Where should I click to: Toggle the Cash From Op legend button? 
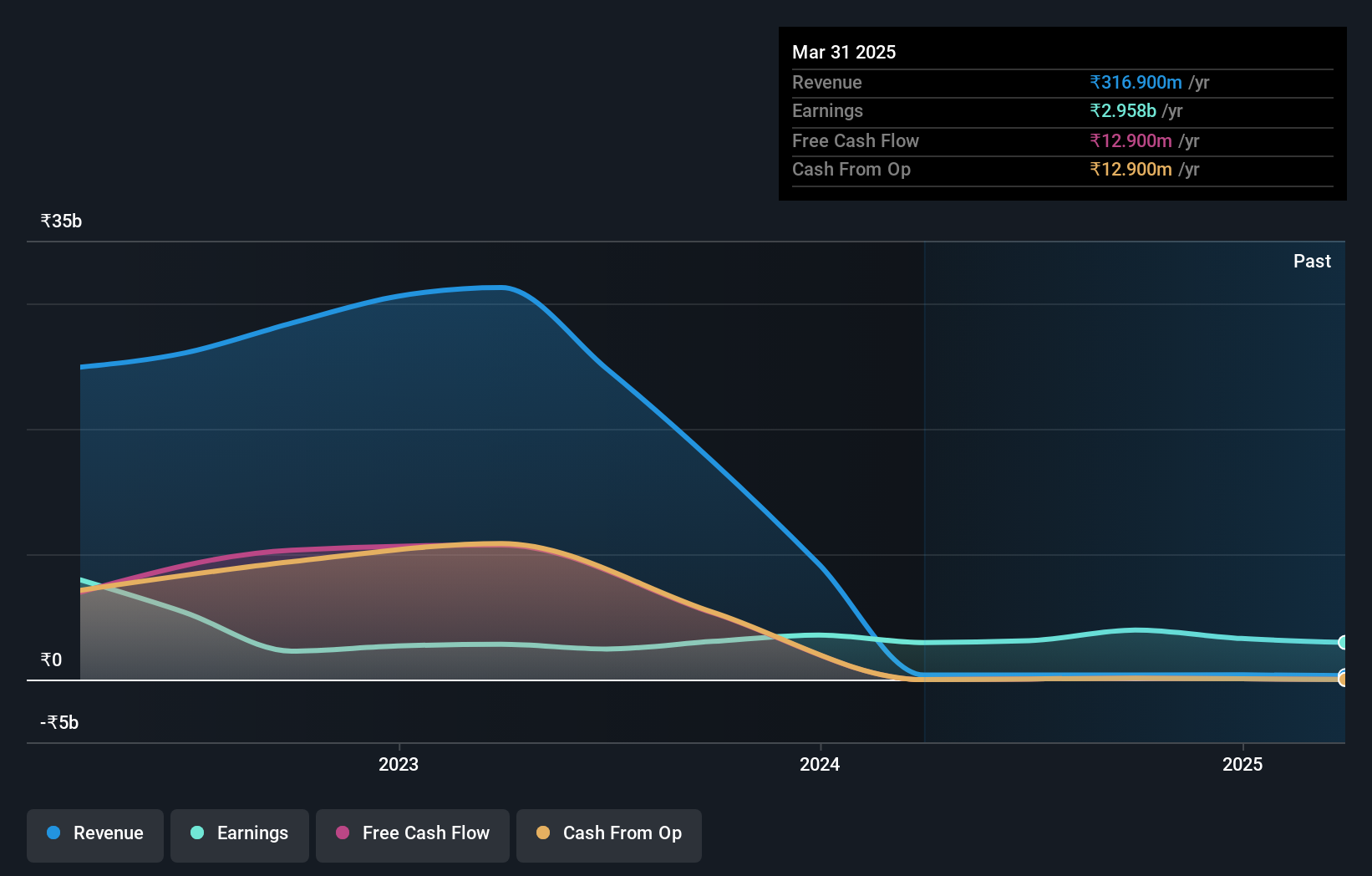pyautogui.click(x=609, y=835)
